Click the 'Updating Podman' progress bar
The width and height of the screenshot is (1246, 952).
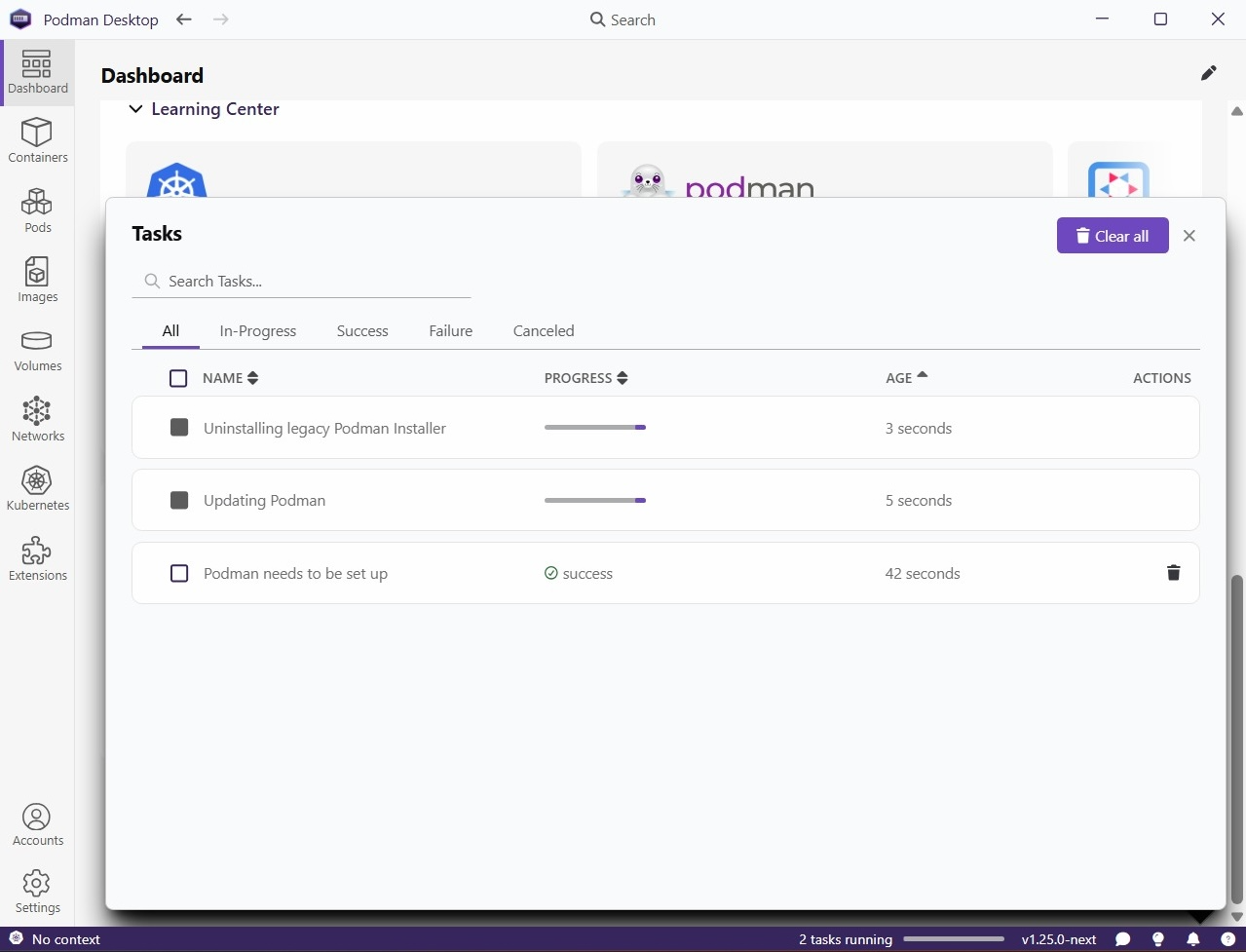coord(594,500)
